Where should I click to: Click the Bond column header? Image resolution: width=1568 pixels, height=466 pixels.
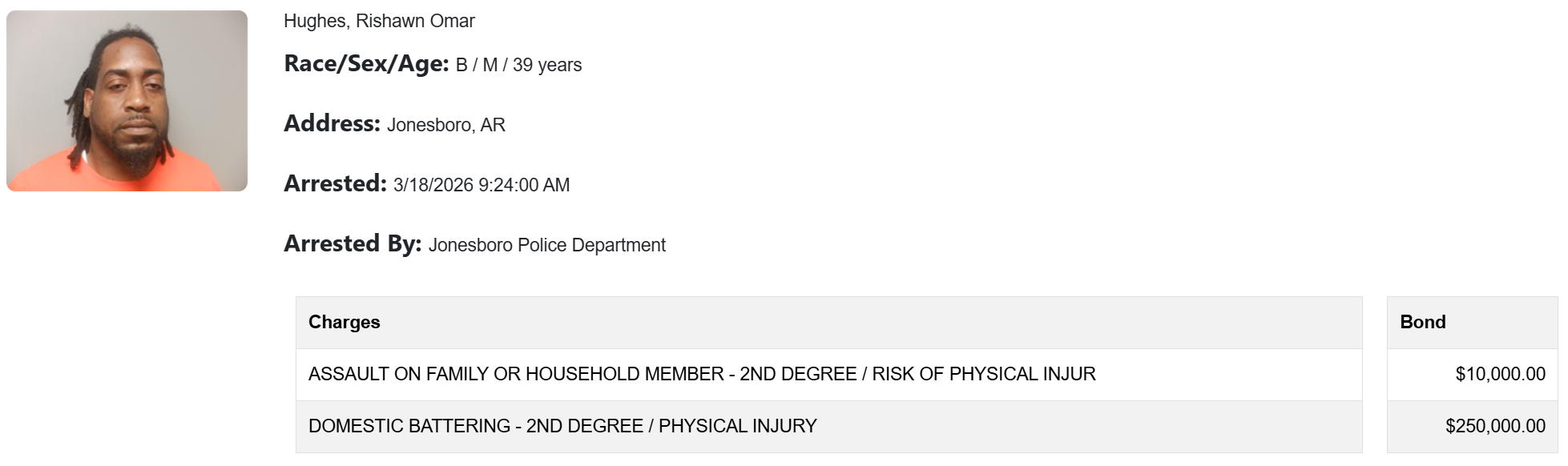[x=1423, y=322]
